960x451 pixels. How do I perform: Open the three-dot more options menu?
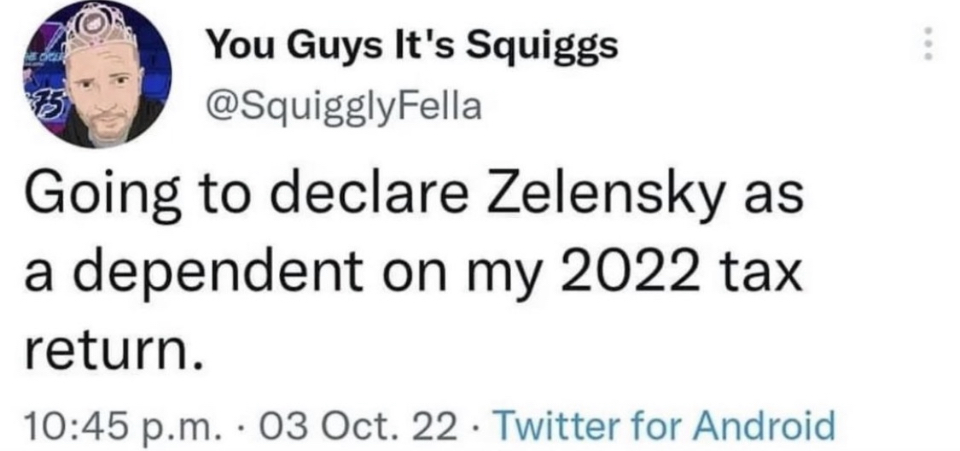click(x=928, y=47)
